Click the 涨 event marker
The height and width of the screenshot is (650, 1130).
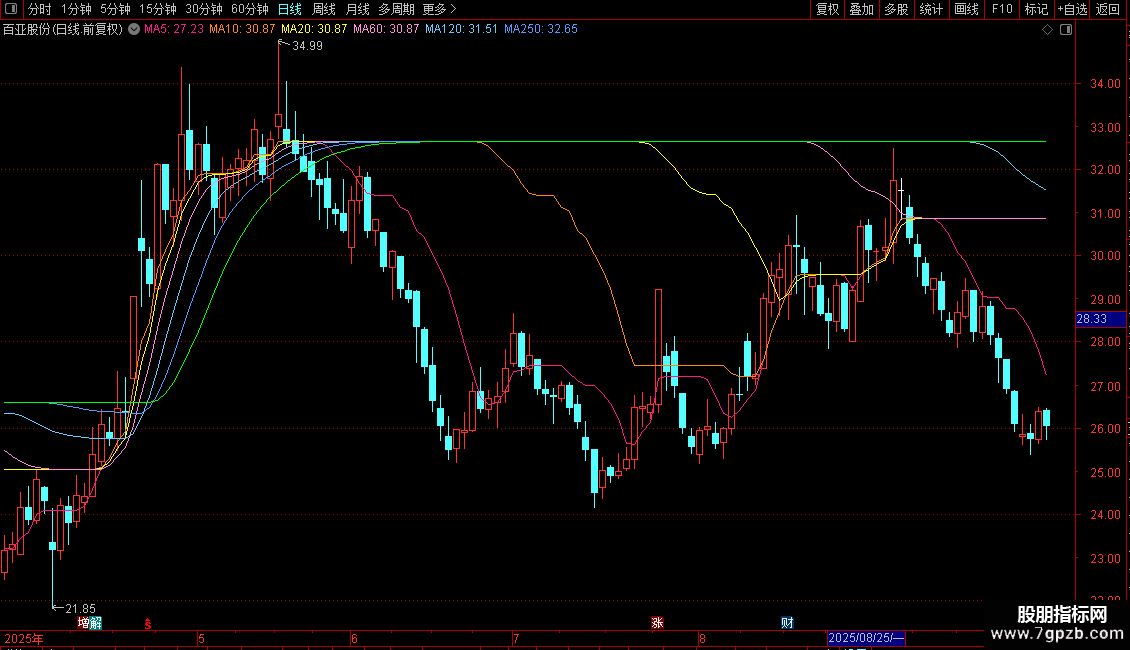pyautogui.click(x=657, y=623)
